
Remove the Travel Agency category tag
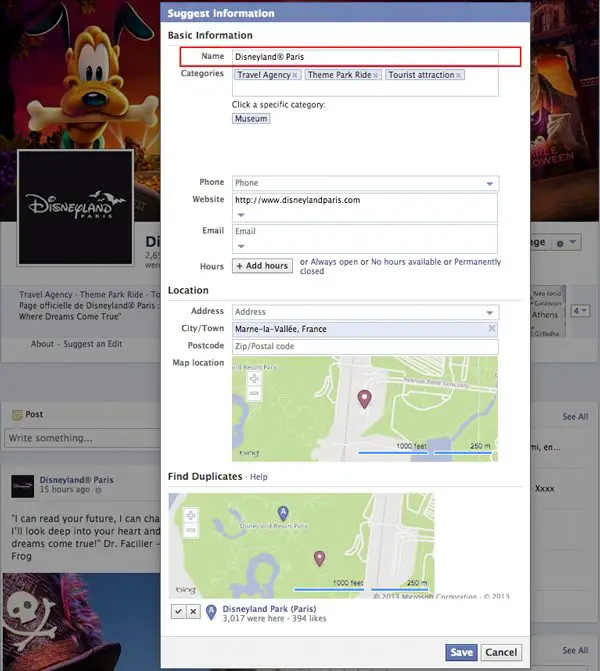pos(295,75)
